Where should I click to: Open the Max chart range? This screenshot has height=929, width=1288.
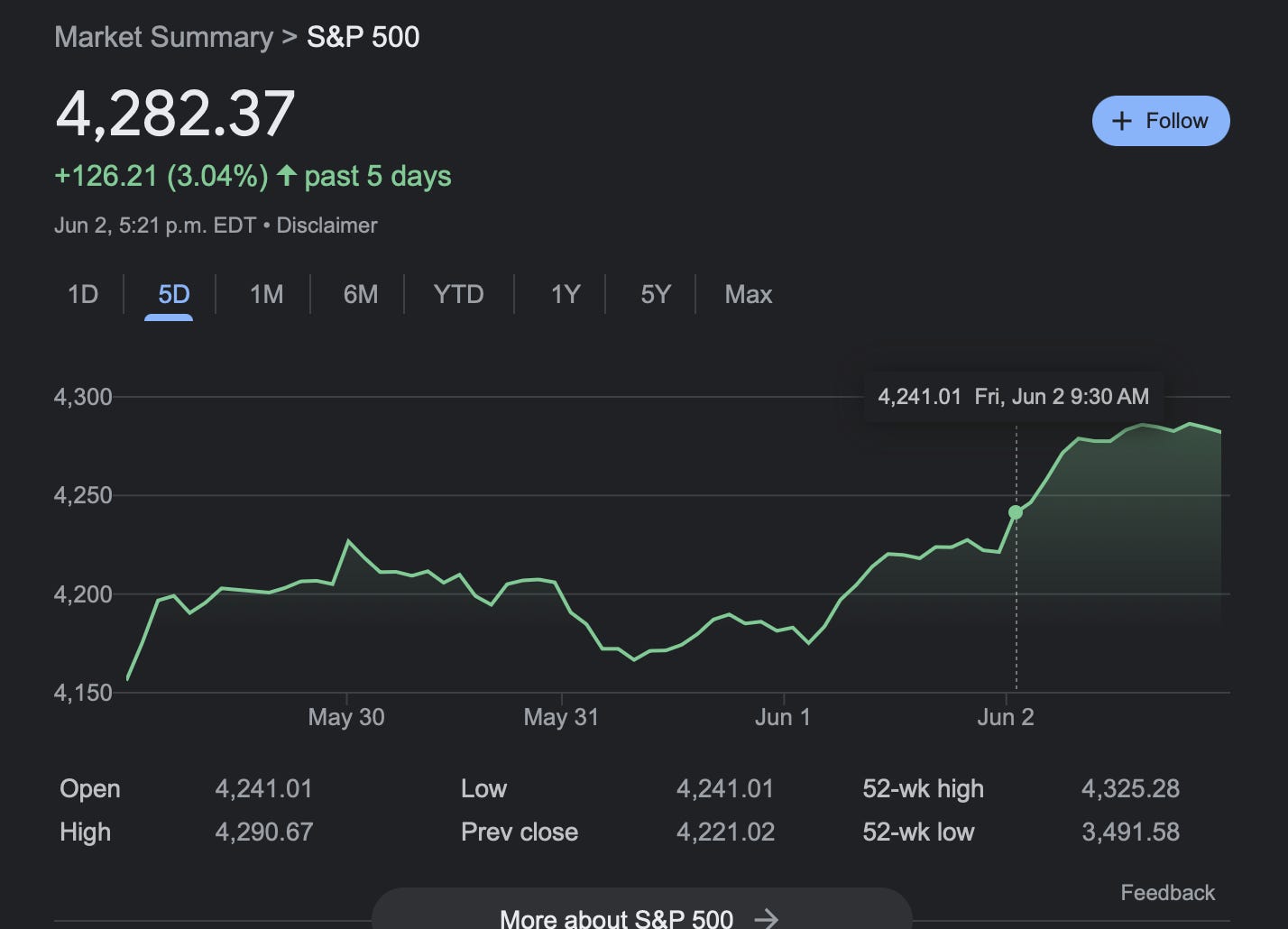[749, 294]
